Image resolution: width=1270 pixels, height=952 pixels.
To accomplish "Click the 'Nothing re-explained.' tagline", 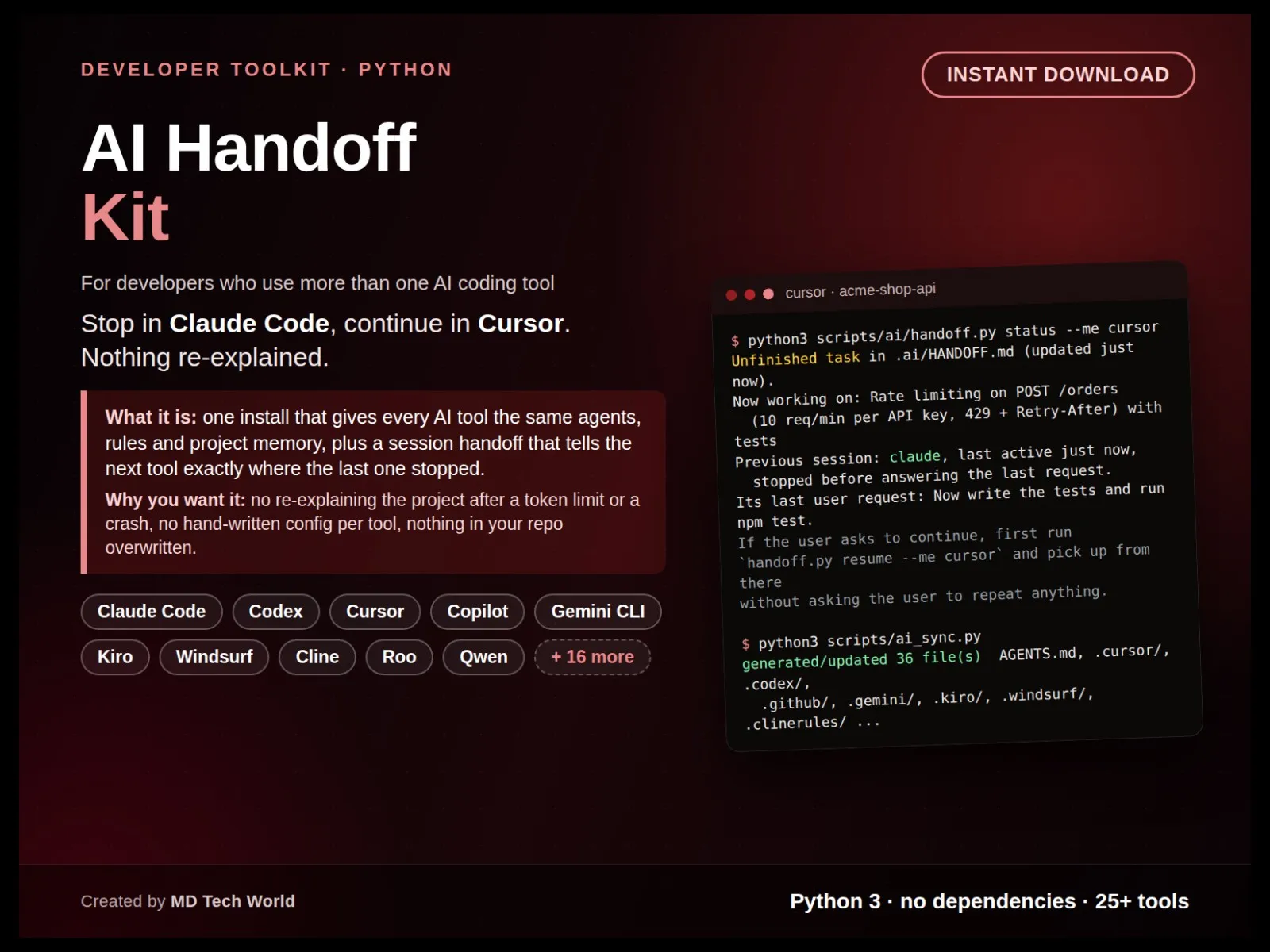I will [205, 358].
